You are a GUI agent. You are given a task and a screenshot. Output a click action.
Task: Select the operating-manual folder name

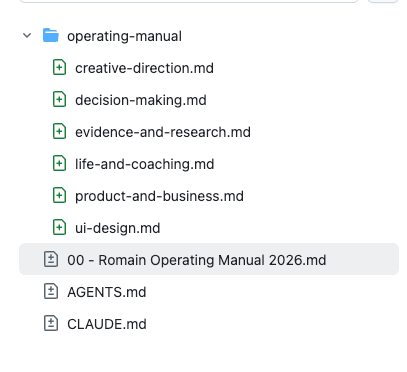coord(124,36)
